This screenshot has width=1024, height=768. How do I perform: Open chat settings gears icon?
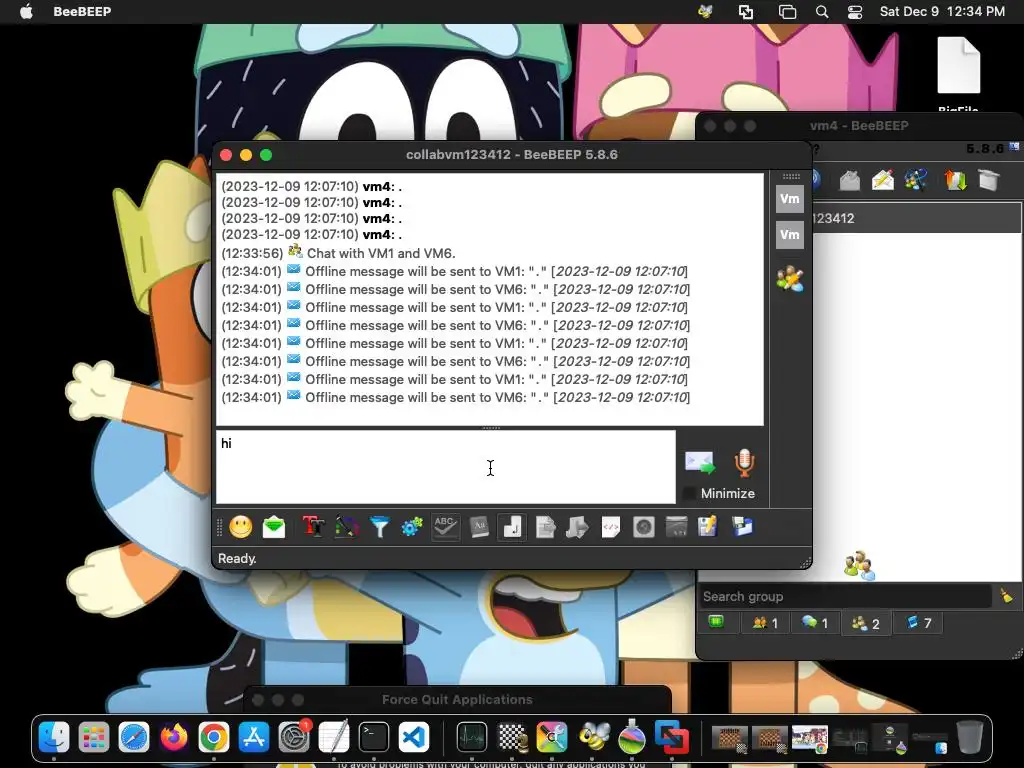coord(412,527)
